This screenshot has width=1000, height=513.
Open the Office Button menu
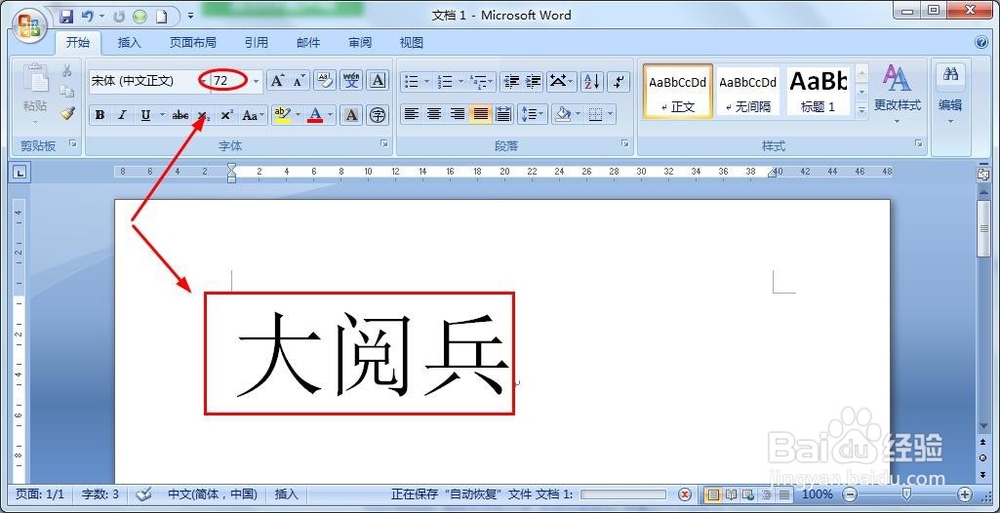tap(29, 27)
